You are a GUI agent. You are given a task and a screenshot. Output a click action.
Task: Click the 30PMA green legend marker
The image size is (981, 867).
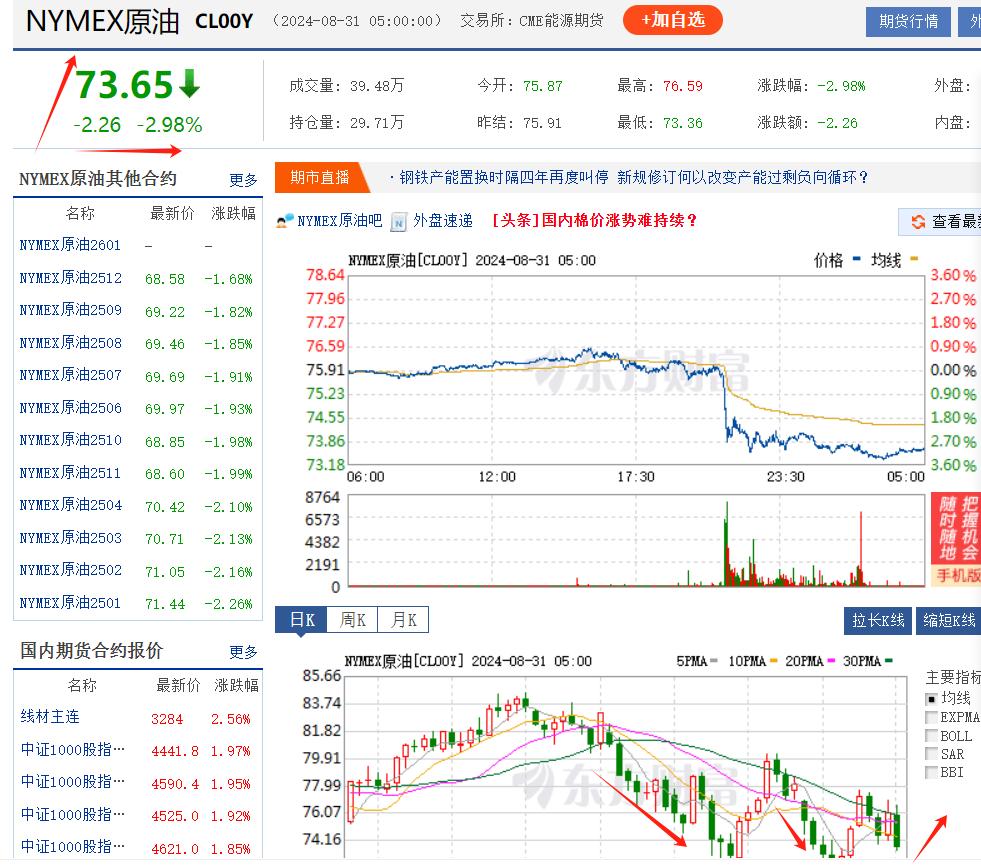click(x=889, y=661)
